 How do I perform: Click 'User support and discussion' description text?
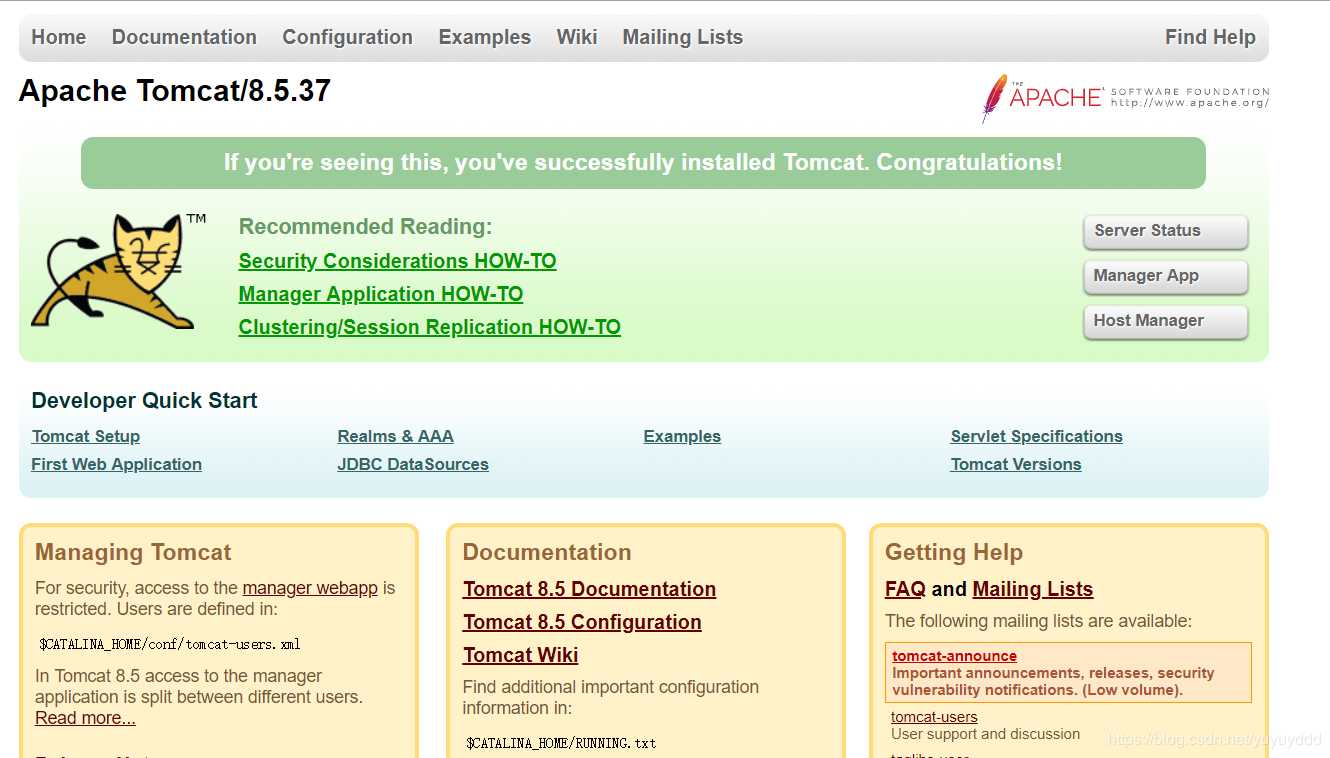pos(985,734)
